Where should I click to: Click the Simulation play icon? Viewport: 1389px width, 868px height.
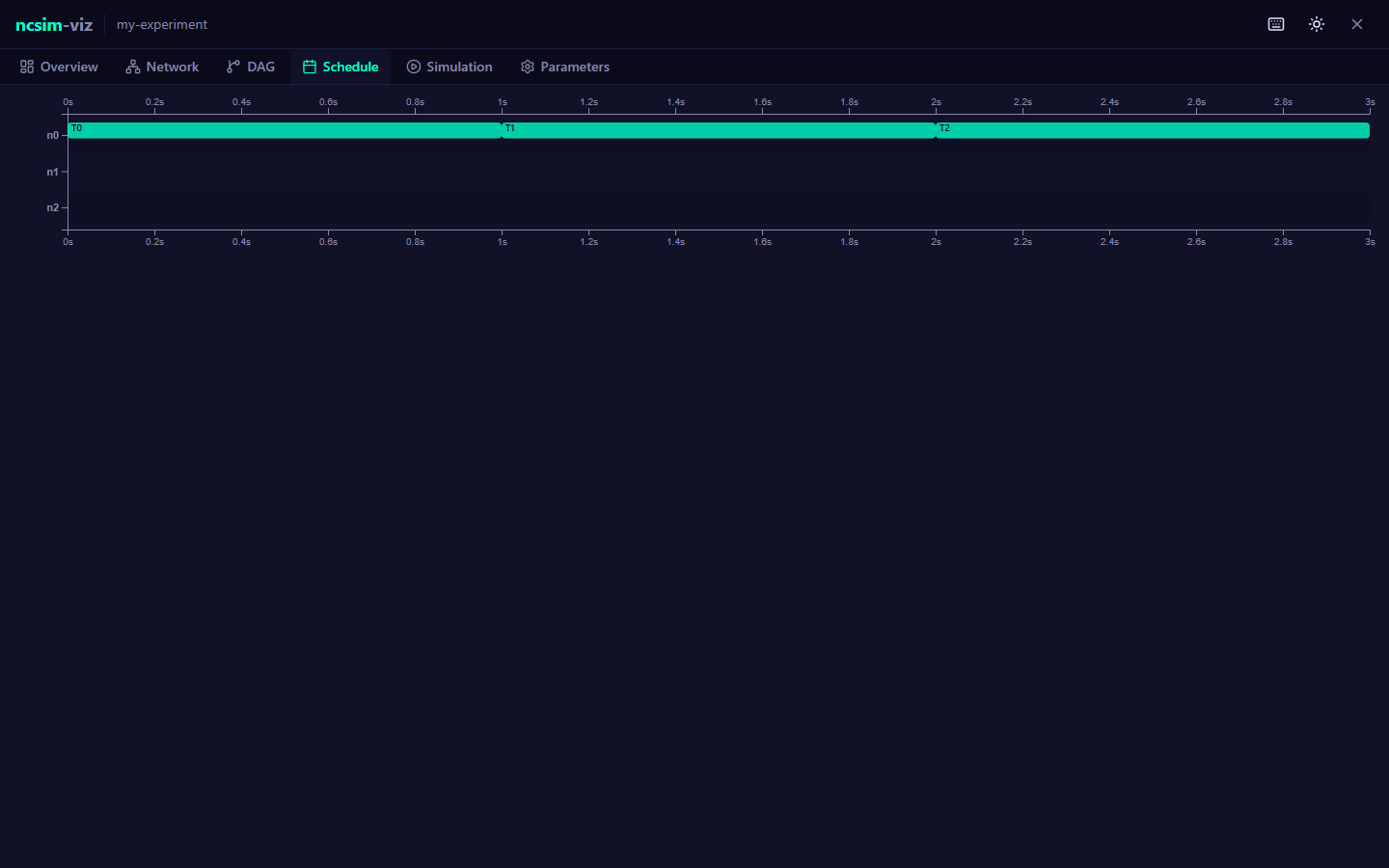(x=414, y=67)
